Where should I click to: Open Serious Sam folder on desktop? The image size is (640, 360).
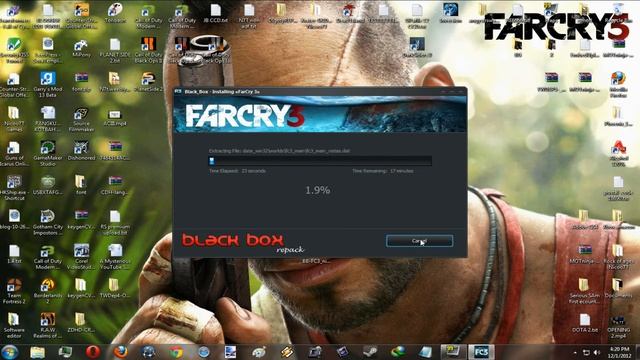pyautogui.click(x=585, y=291)
